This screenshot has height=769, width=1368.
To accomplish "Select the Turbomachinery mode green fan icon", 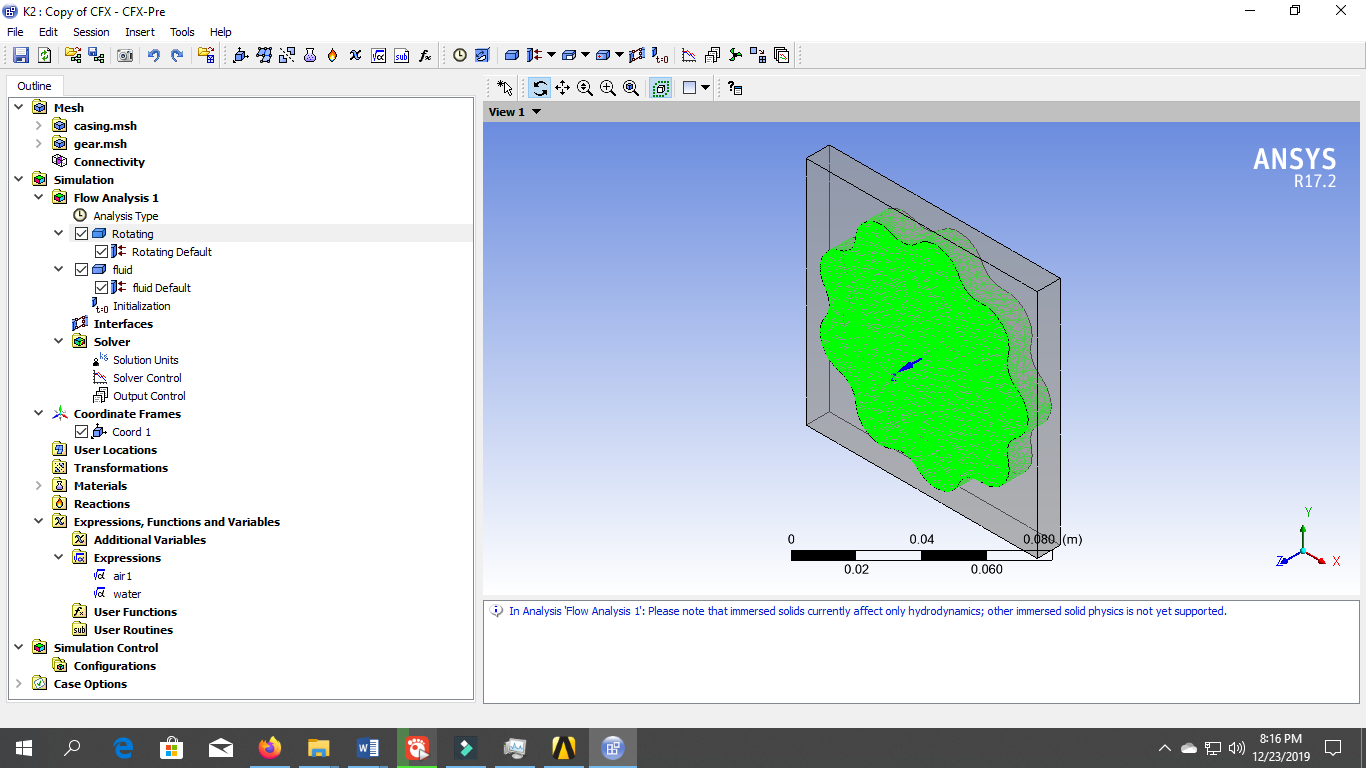I will [736, 56].
